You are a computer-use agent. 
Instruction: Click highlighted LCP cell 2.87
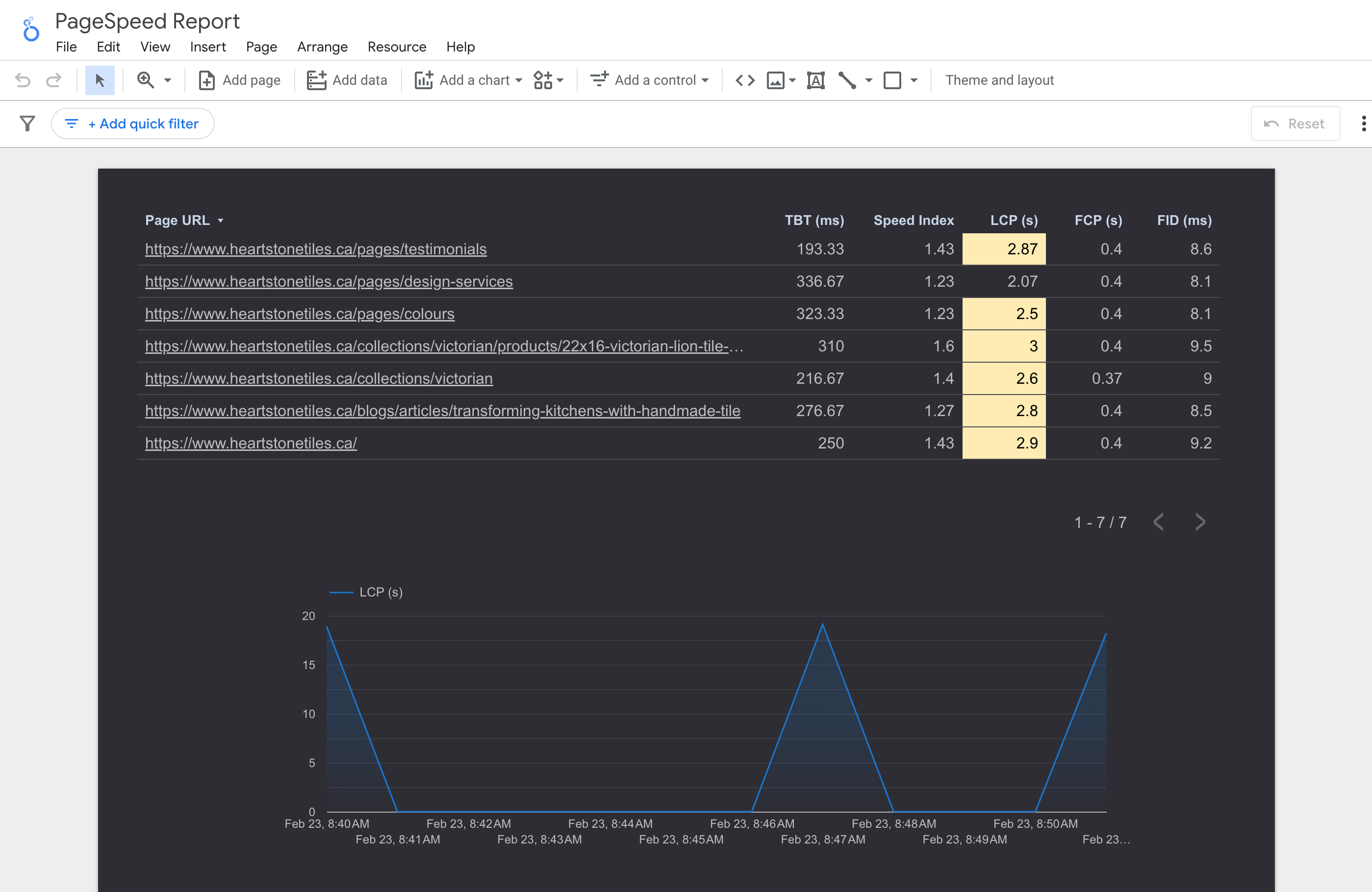click(x=1004, y=249)
